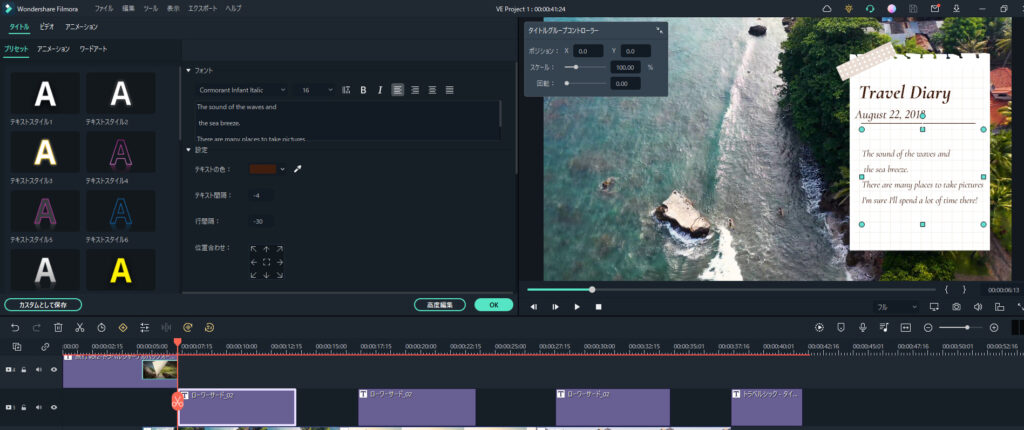This screenshot has width=1024, height=430.
Task: Open the speed/duration stopwatch tool
Action: click(x=101, y=327)
